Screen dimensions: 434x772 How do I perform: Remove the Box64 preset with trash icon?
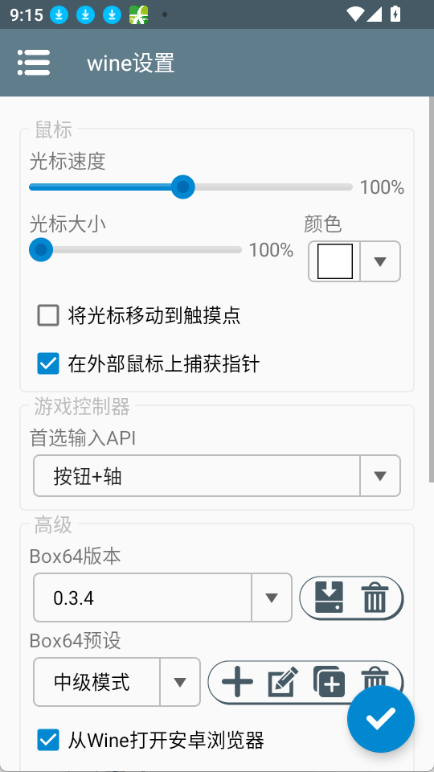[x=375, y=679]
